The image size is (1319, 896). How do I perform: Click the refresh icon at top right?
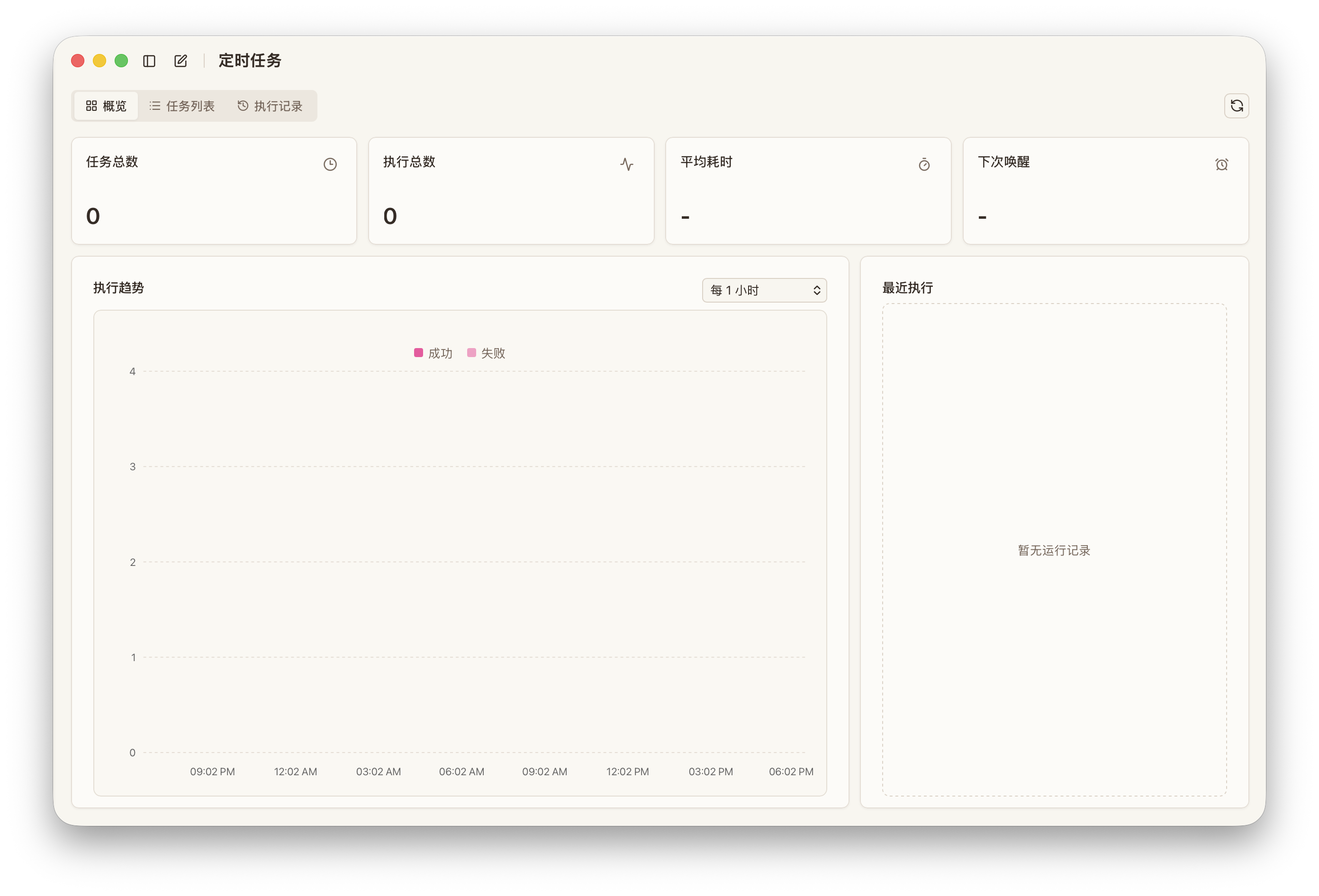pos(1237,106)
